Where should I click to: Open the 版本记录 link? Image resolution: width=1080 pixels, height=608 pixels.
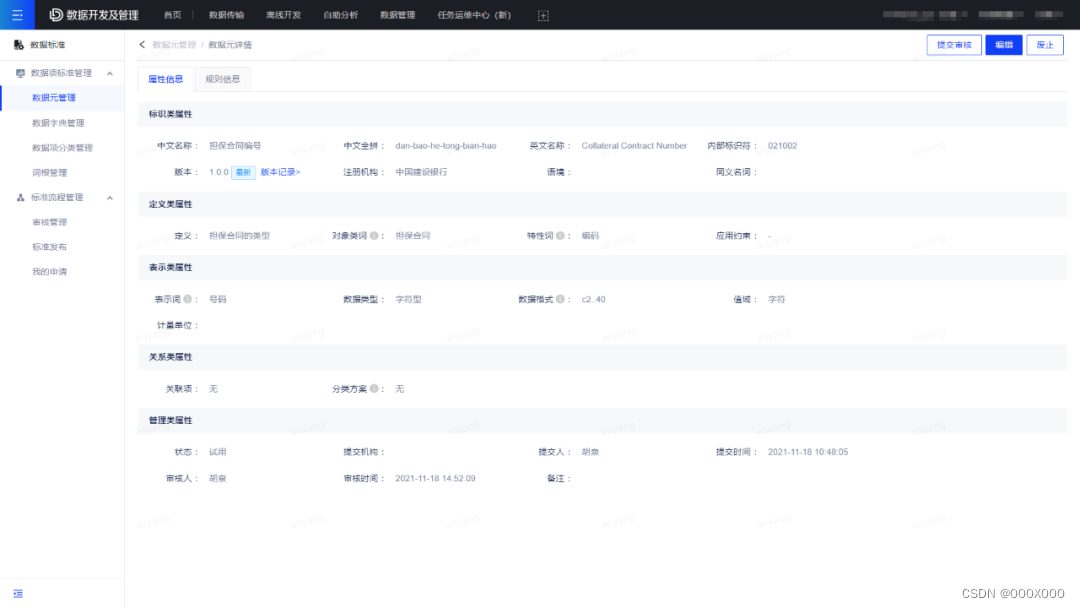(x=280, y=172)
